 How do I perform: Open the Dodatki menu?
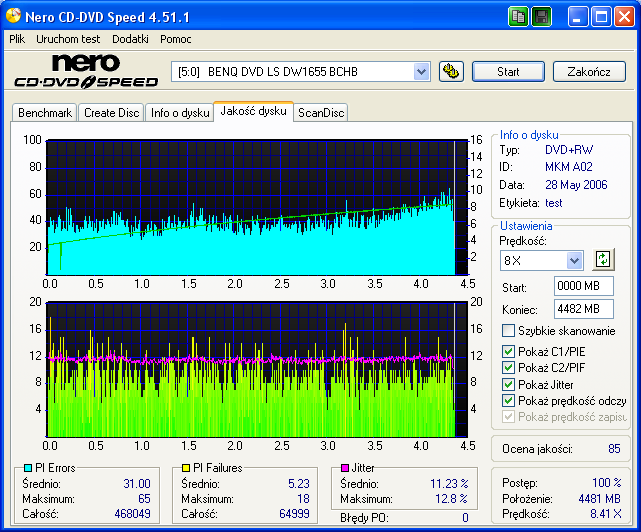[x=130, y=39]
